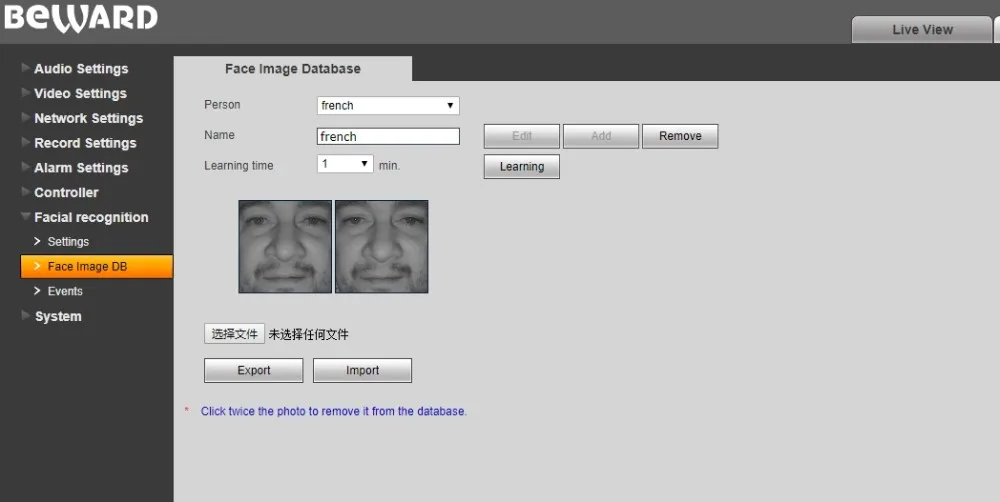Select Face Image DB menu item

coord(87,267)
